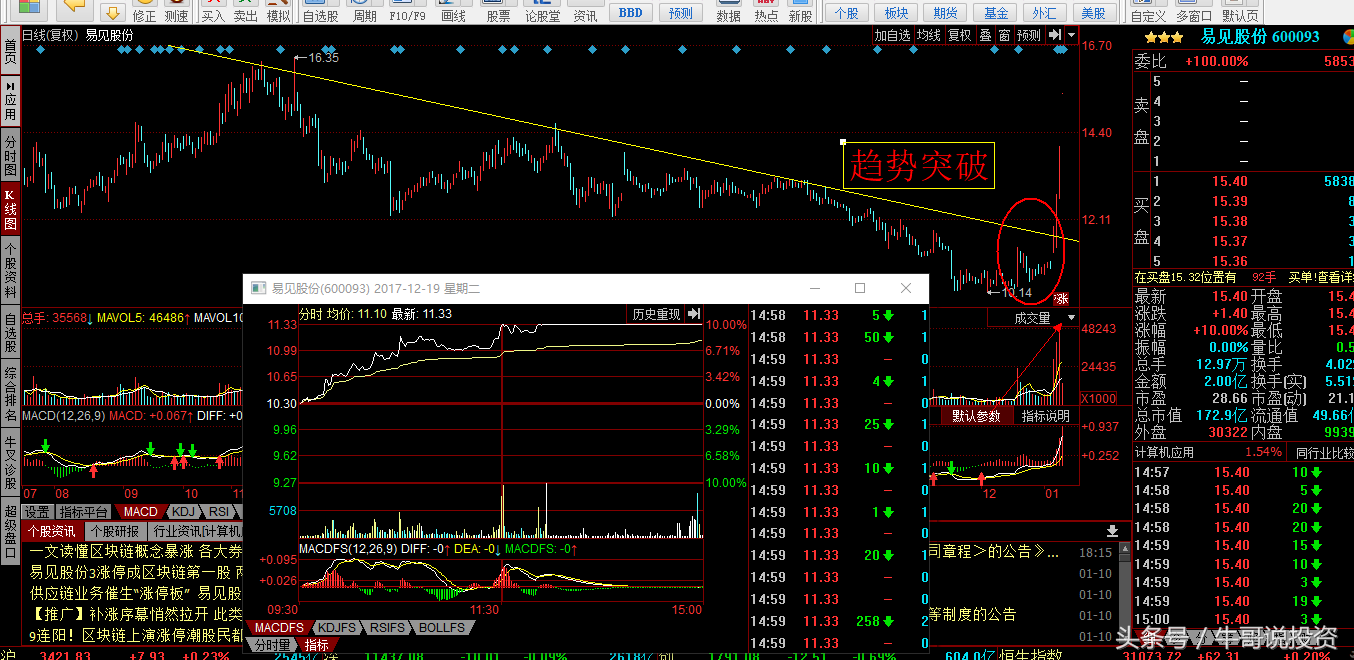Open 个股研报 research tab

pos(114,531)
